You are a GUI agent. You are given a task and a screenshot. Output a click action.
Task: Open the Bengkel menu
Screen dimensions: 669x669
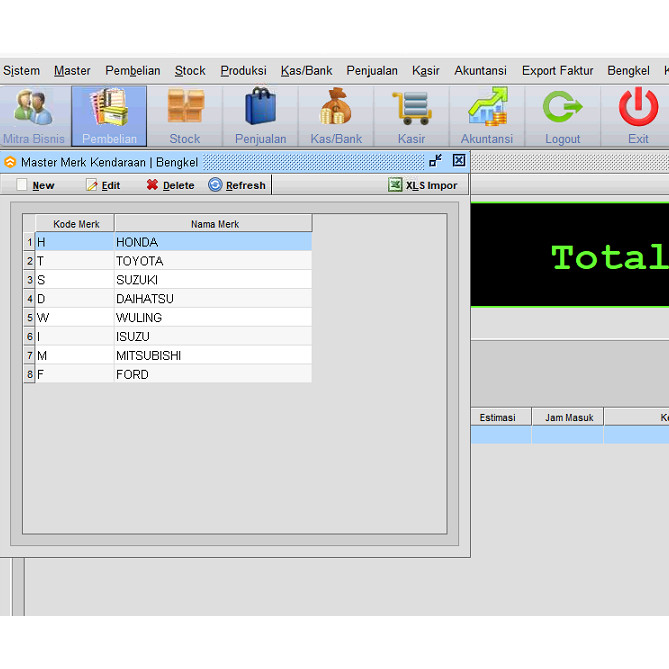pos(628,70)
